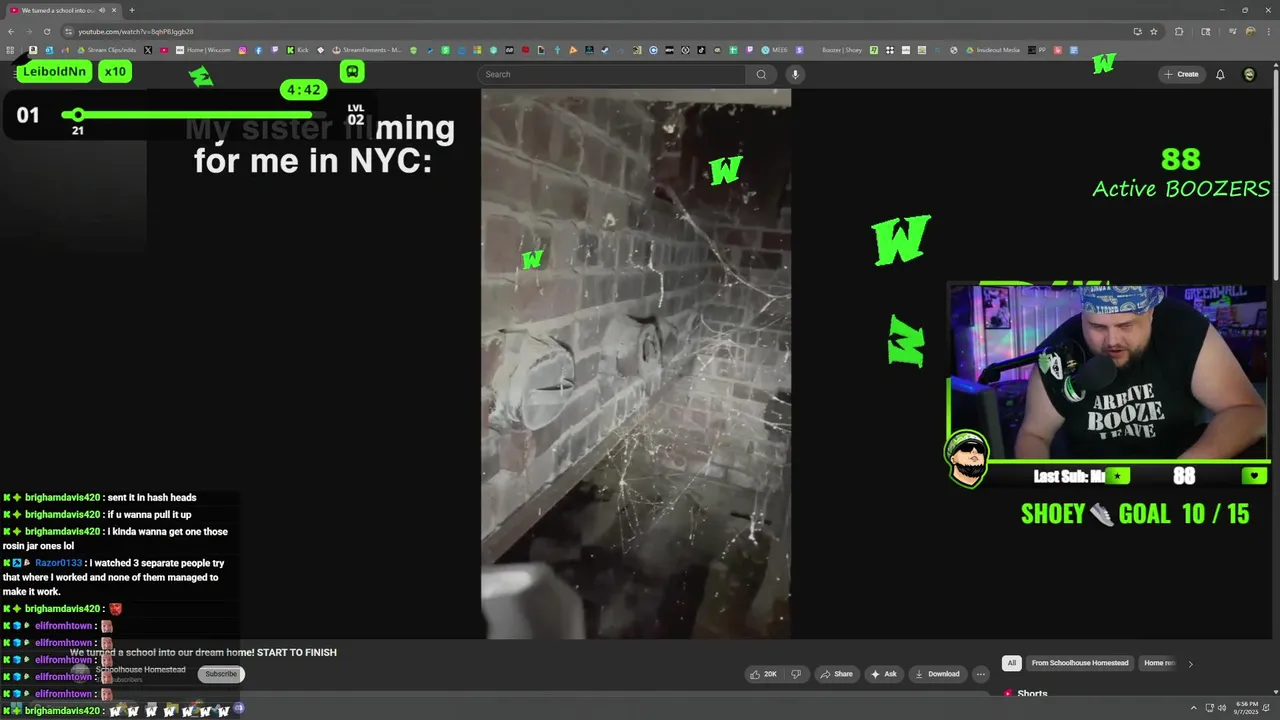The height and width of the screenshot is (720, 1280).
Task: Dislike the video with thumbs down
Action: point(796,674)
